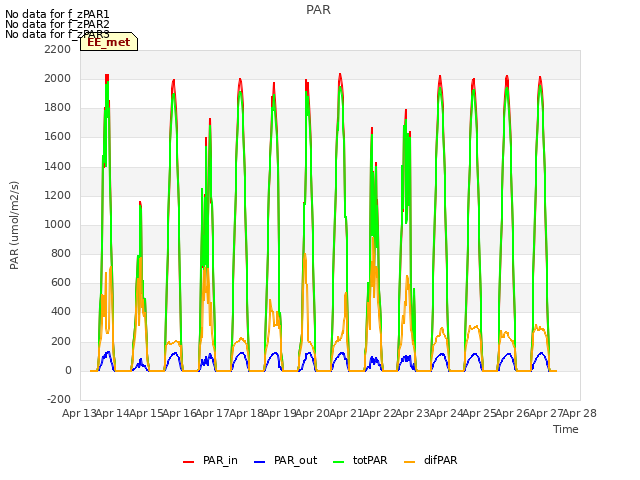The width and height of the screenshot is (640, 480).
Task: Click the 'No data for f_zPAR2' message
Action: pyautogui.click(x=57, y=24)
